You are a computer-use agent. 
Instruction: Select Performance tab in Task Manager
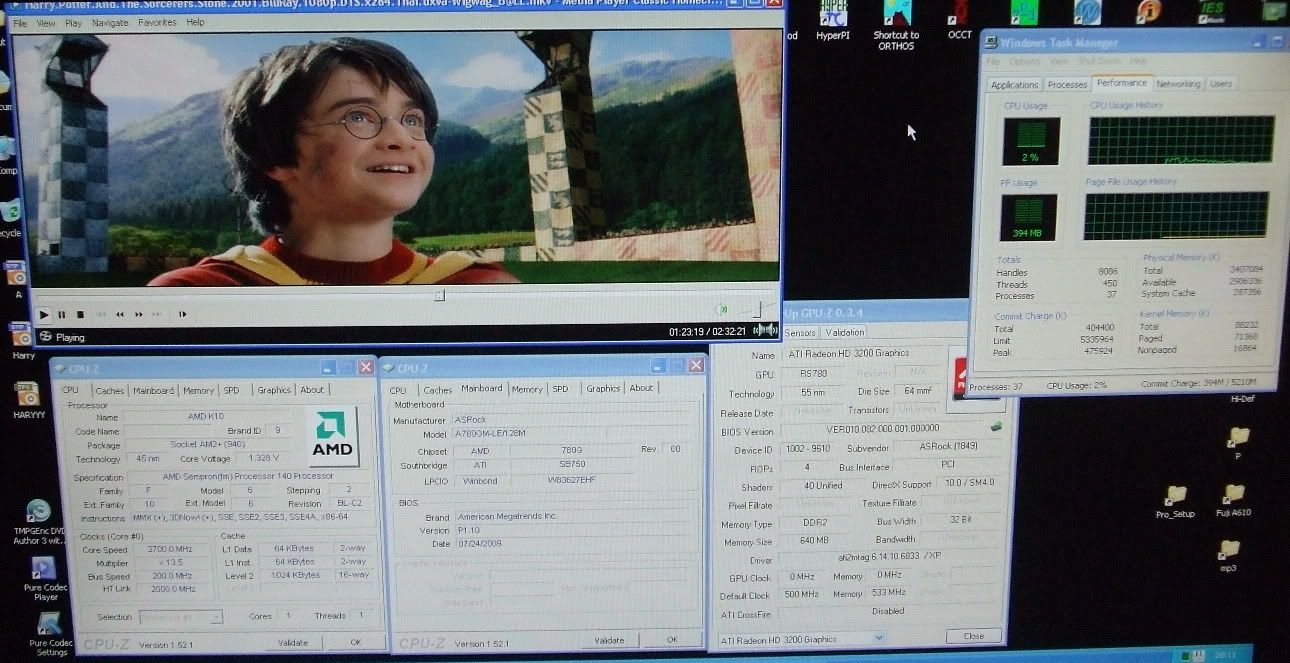point(1121,83)
